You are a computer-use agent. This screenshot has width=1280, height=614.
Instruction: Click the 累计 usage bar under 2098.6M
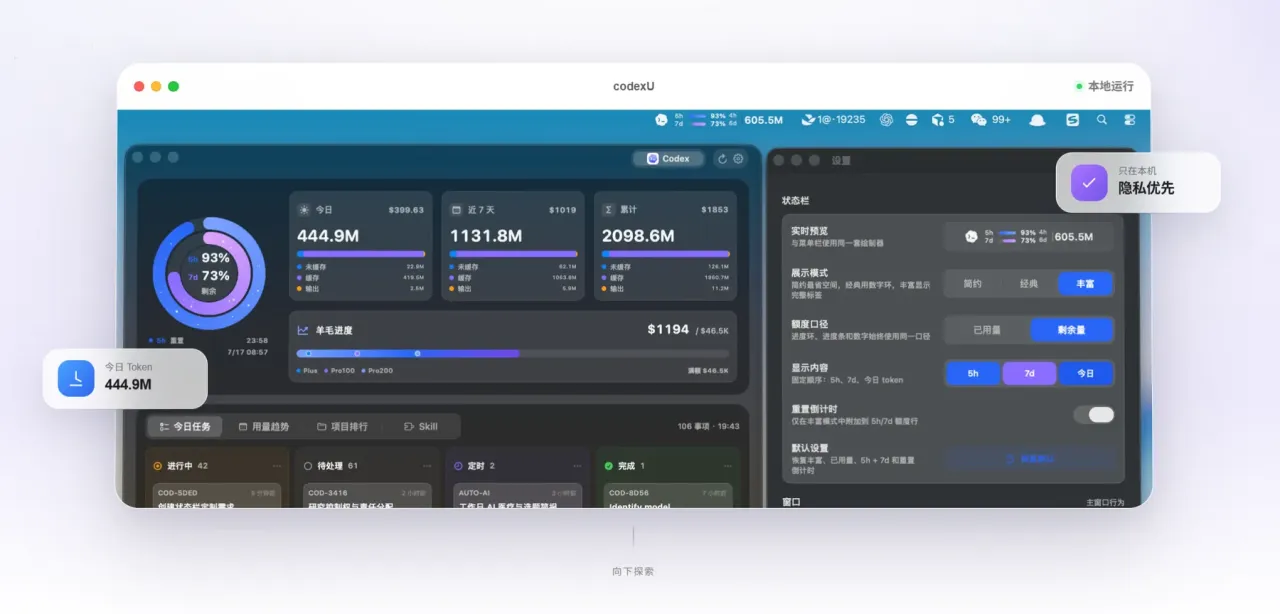pyautogui.click(x=665, y=254)
